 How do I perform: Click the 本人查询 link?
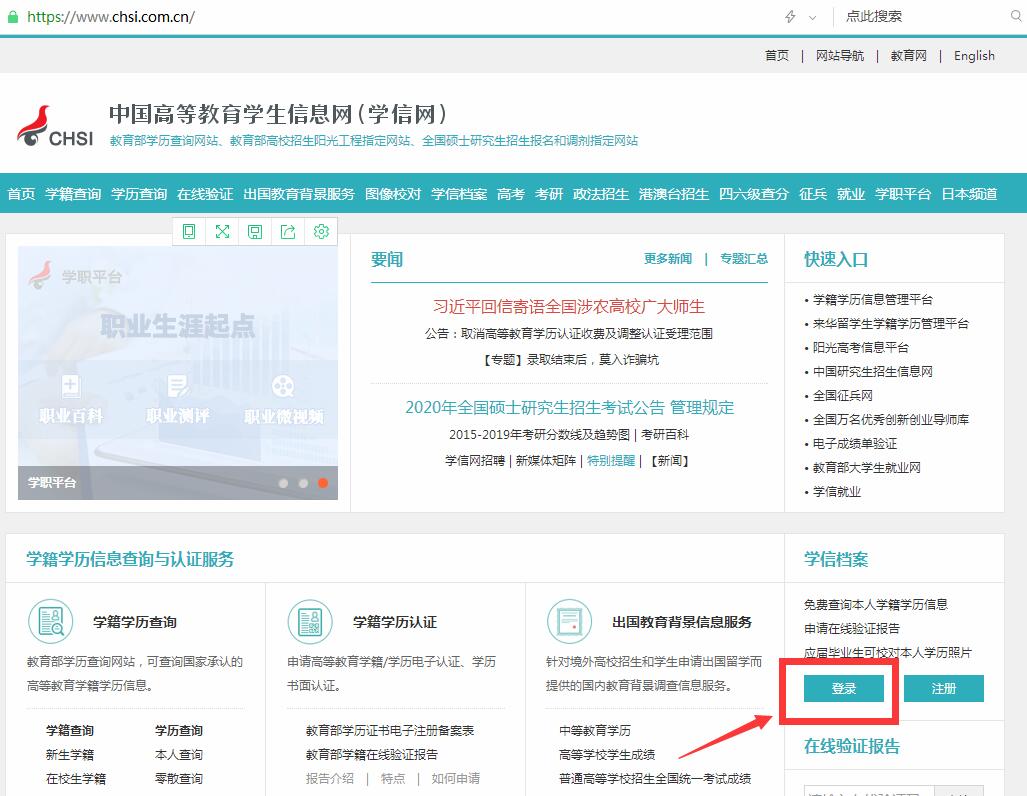pyautogui.click(x=179, y=755)
